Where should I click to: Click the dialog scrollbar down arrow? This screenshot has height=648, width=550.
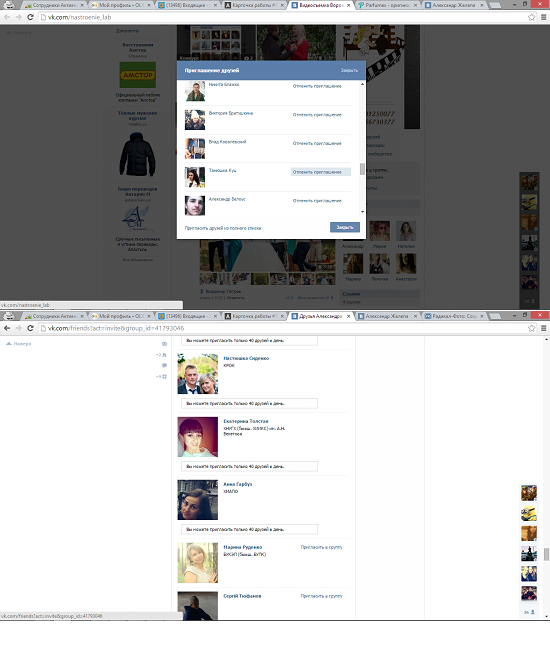tap(362, 212)
